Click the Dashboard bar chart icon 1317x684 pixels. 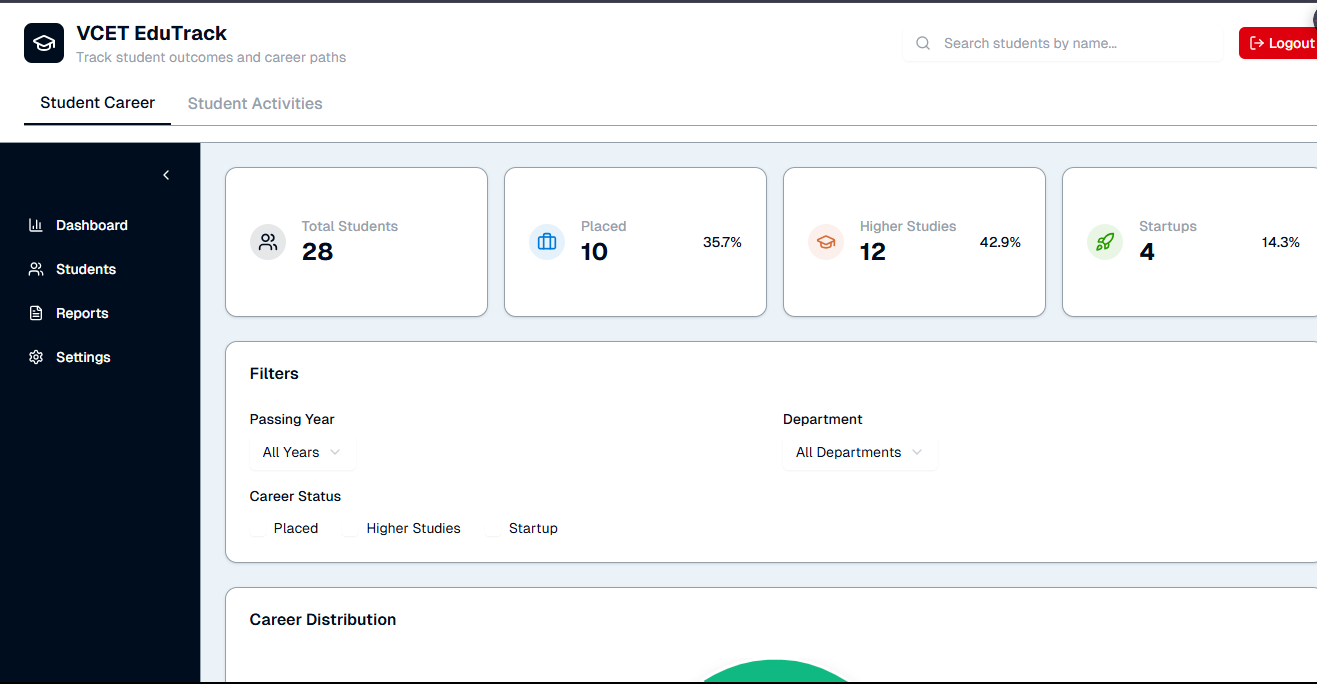pos(36,225)
